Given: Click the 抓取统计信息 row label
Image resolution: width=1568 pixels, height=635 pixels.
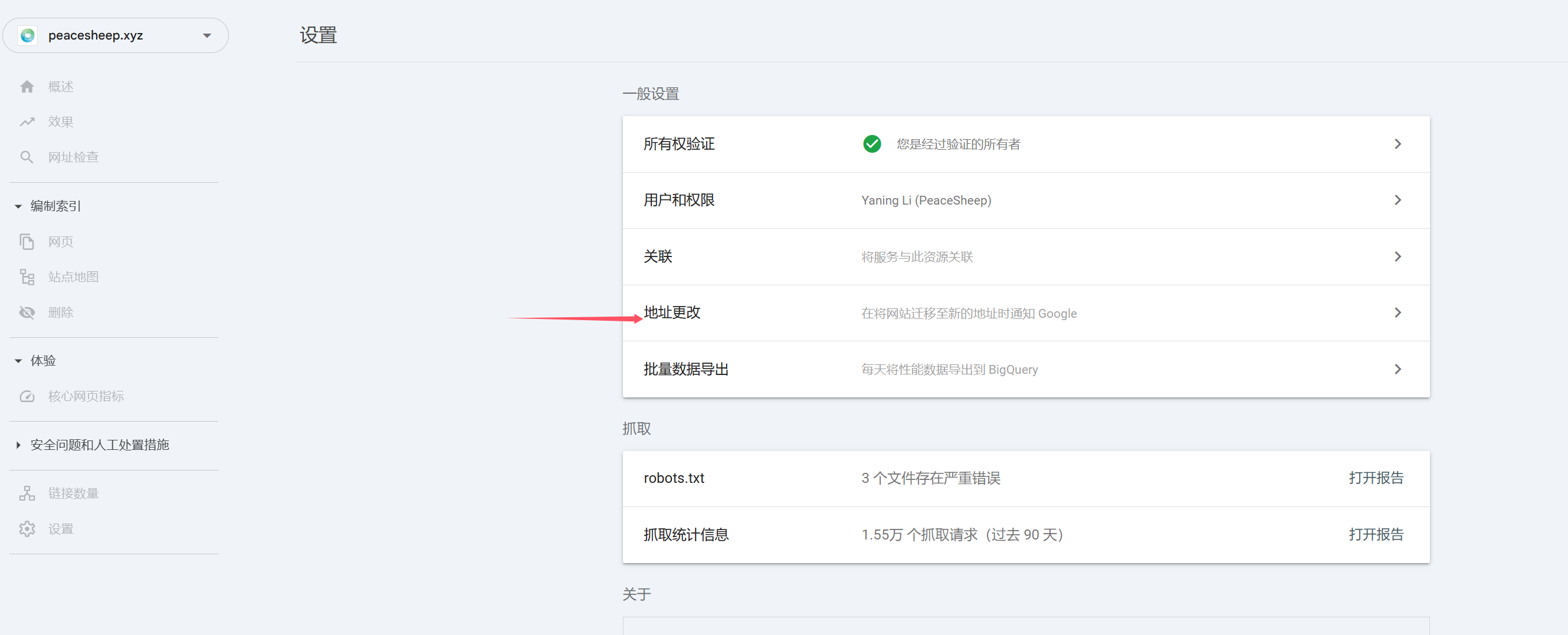Looking at the screenshot, I should pos(686,535).
